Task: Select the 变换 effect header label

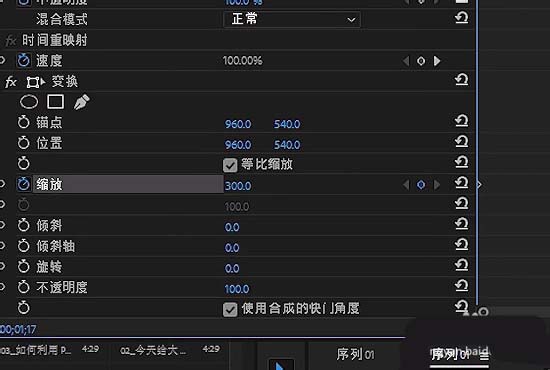Action: pyautogui.click(x=65, y=81)
